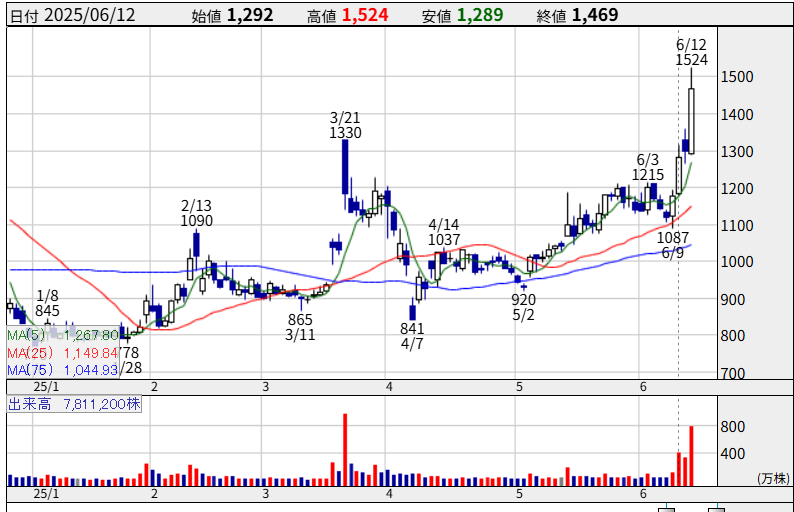This screenshot has width=794, height=512.
Task: Click the long blue 3/21 candlestick
Action: 345,167
